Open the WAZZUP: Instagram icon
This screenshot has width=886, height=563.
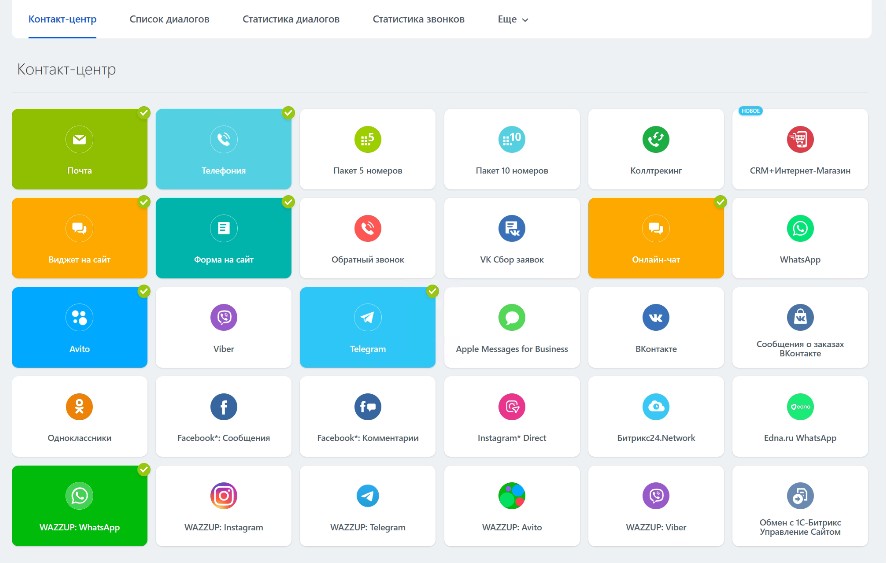coord(223,496)
